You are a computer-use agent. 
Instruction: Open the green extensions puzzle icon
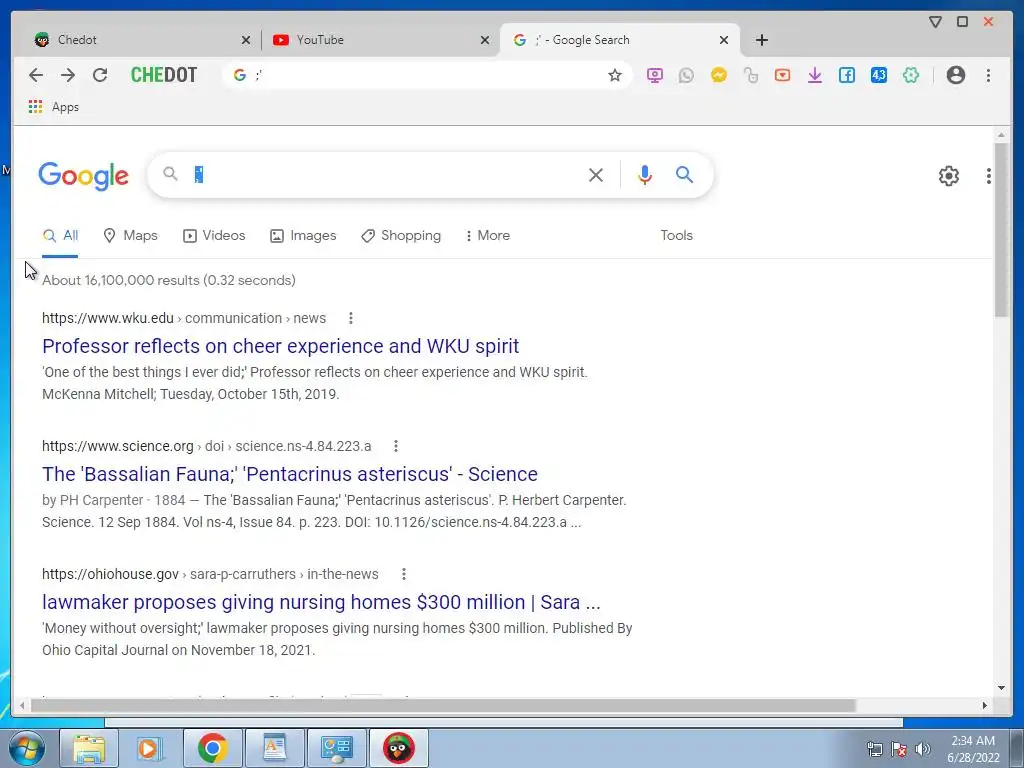(910, 75)
